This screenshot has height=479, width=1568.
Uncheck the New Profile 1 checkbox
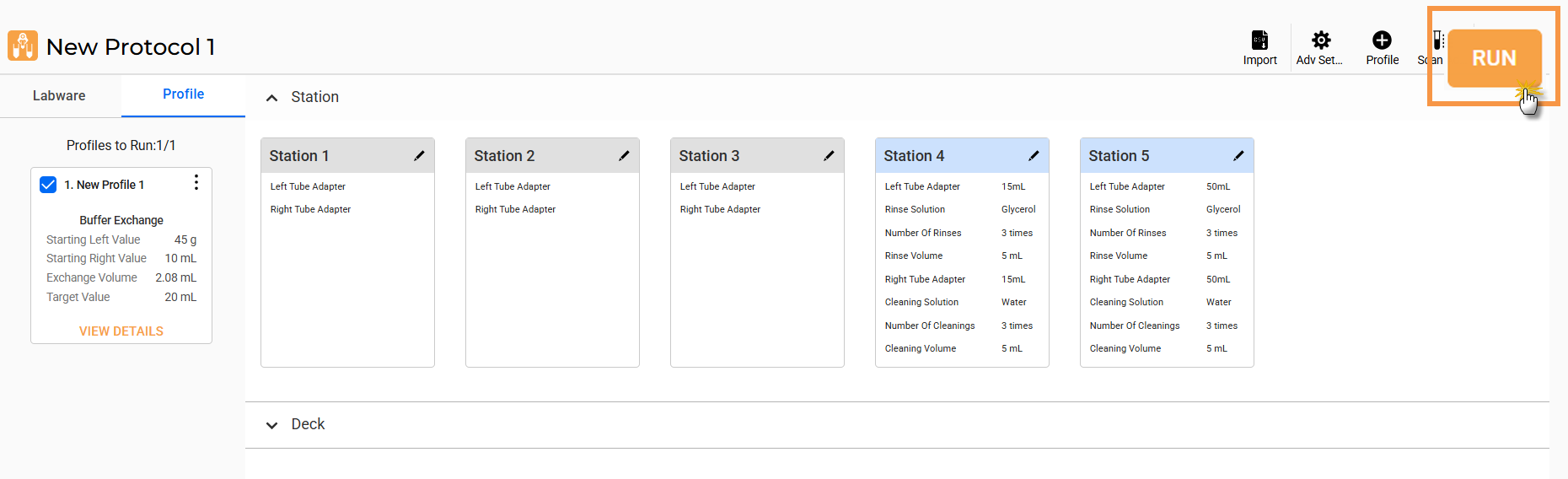click(x=48, y=185)
